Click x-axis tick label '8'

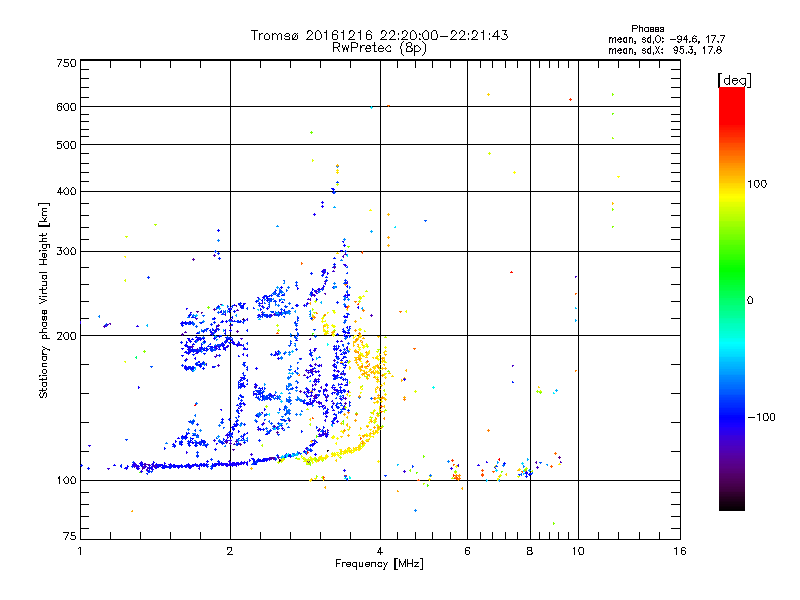click(530, 551)
